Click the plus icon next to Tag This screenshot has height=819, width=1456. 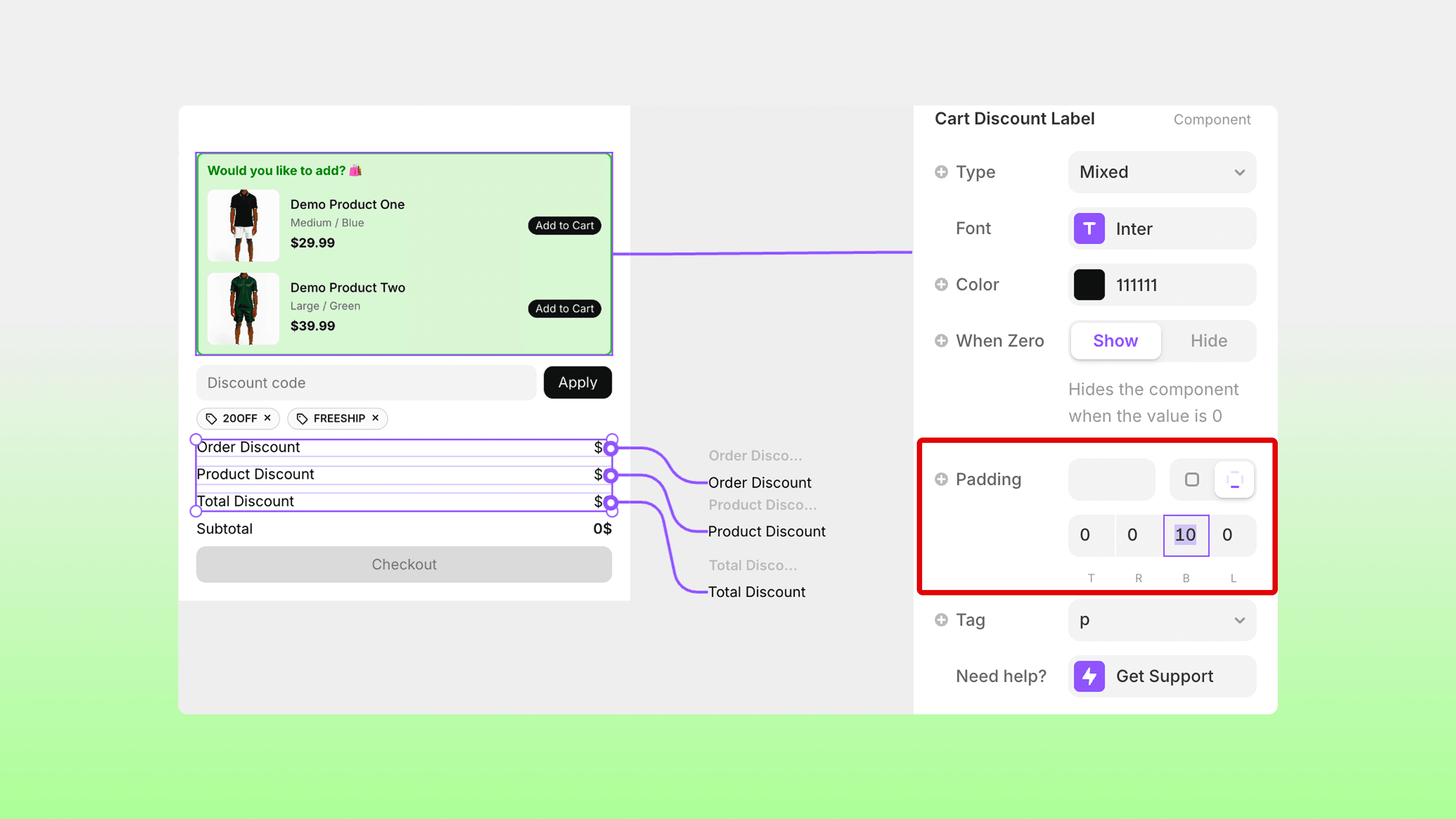pos(941,620)
